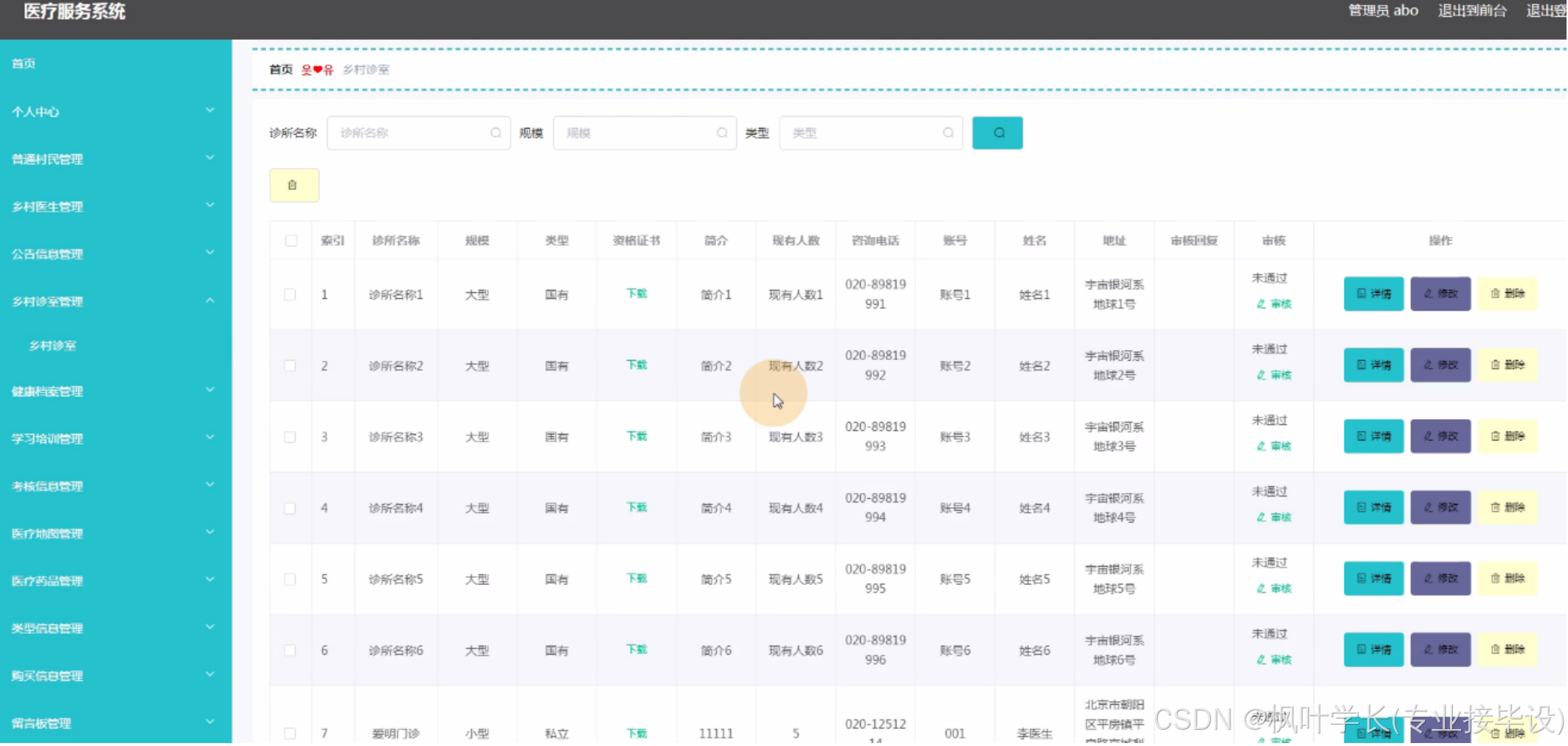
Task: Download 资格证书 for row 诊所名称1
Action: (x=636, y=293)
